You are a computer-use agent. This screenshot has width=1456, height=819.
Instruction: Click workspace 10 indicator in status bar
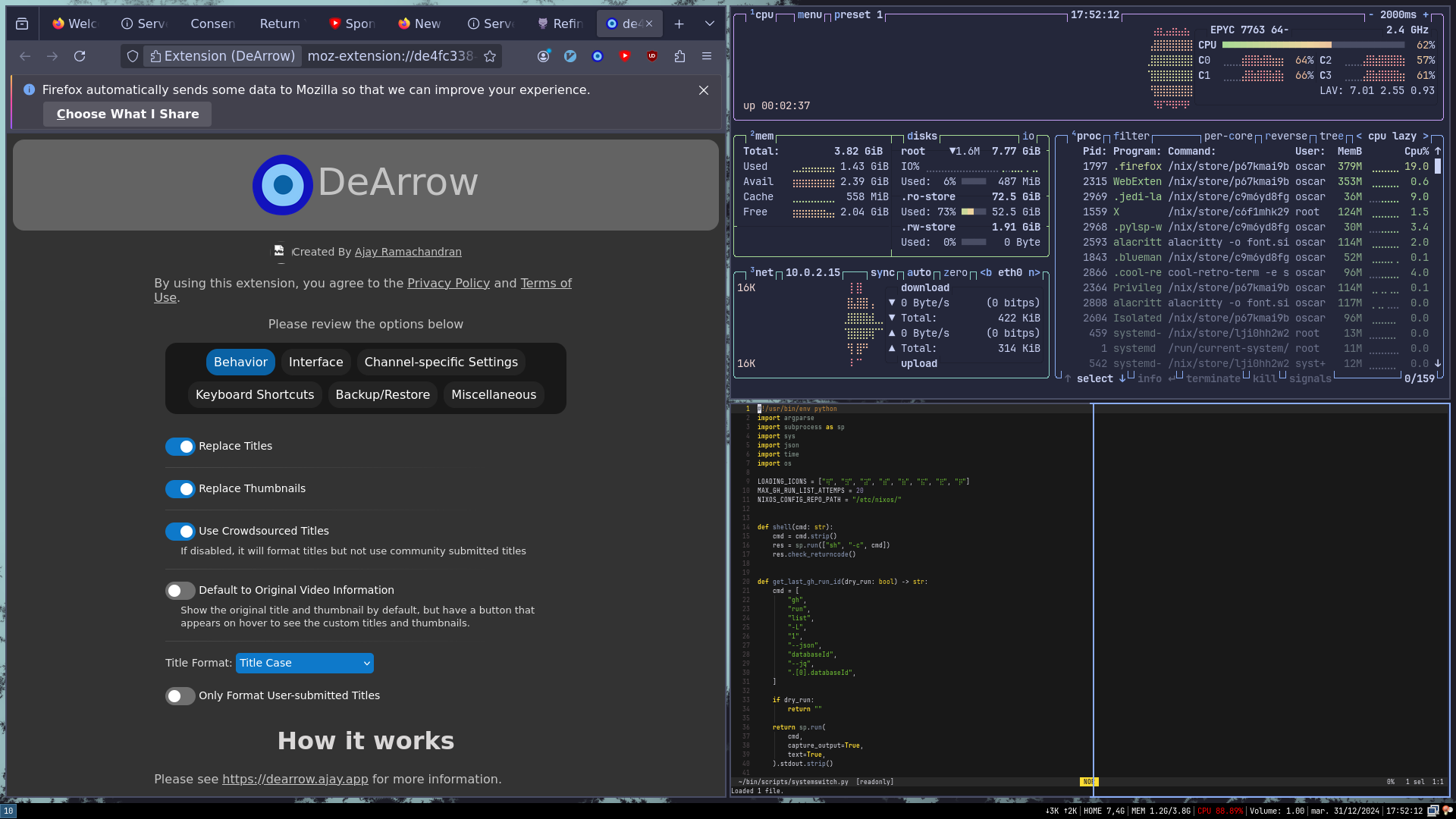(x=8, y=811)
